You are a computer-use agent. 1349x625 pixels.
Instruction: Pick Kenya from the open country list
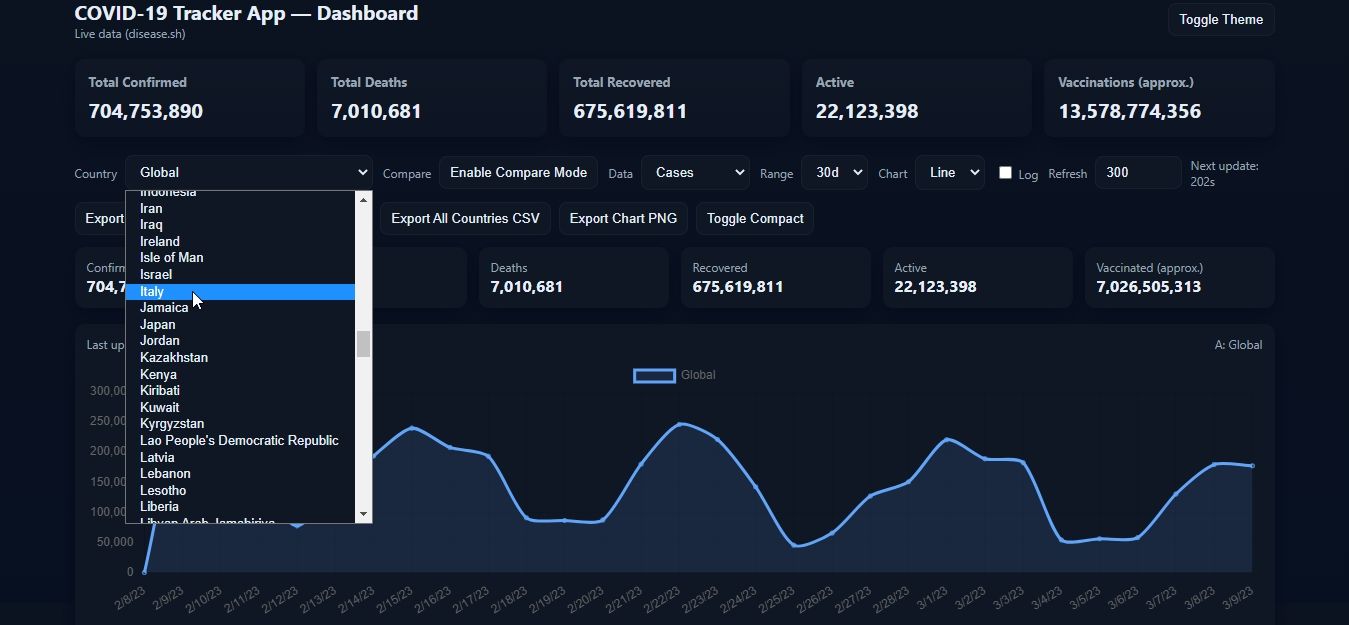pos(240,374)
